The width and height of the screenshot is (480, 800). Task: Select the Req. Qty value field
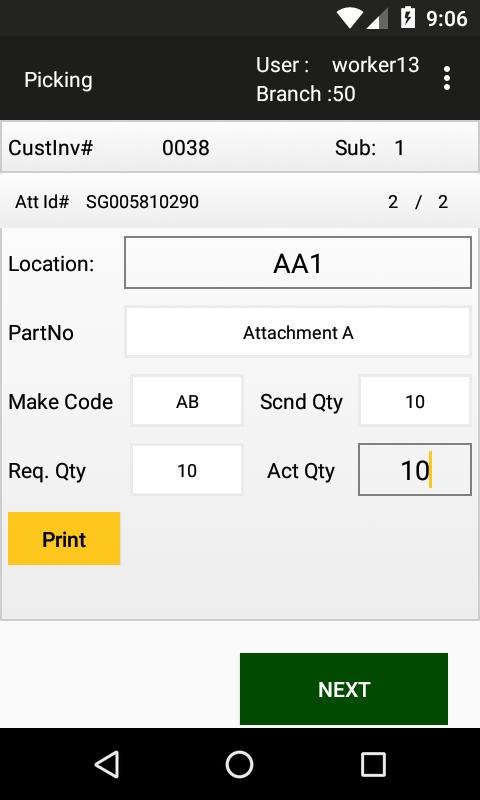pos(187,470)
